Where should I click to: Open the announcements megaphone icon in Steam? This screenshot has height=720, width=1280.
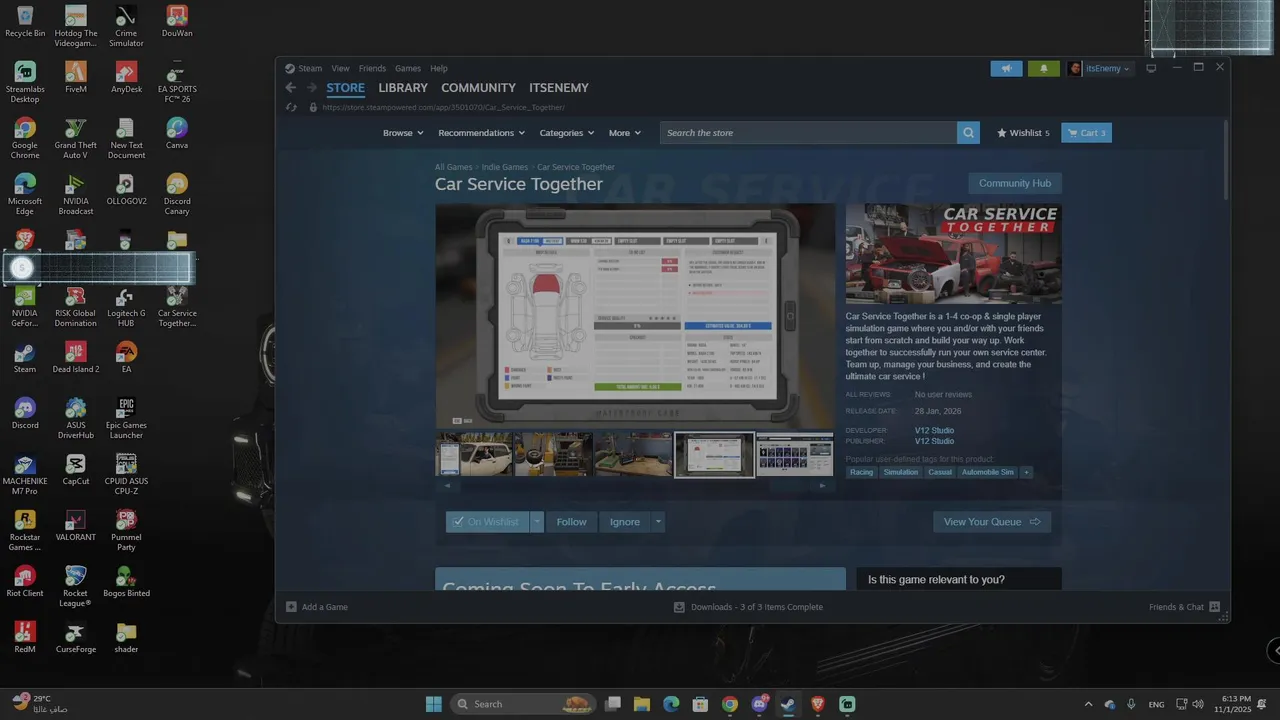pyautogui.click(x=1007, y=69)
